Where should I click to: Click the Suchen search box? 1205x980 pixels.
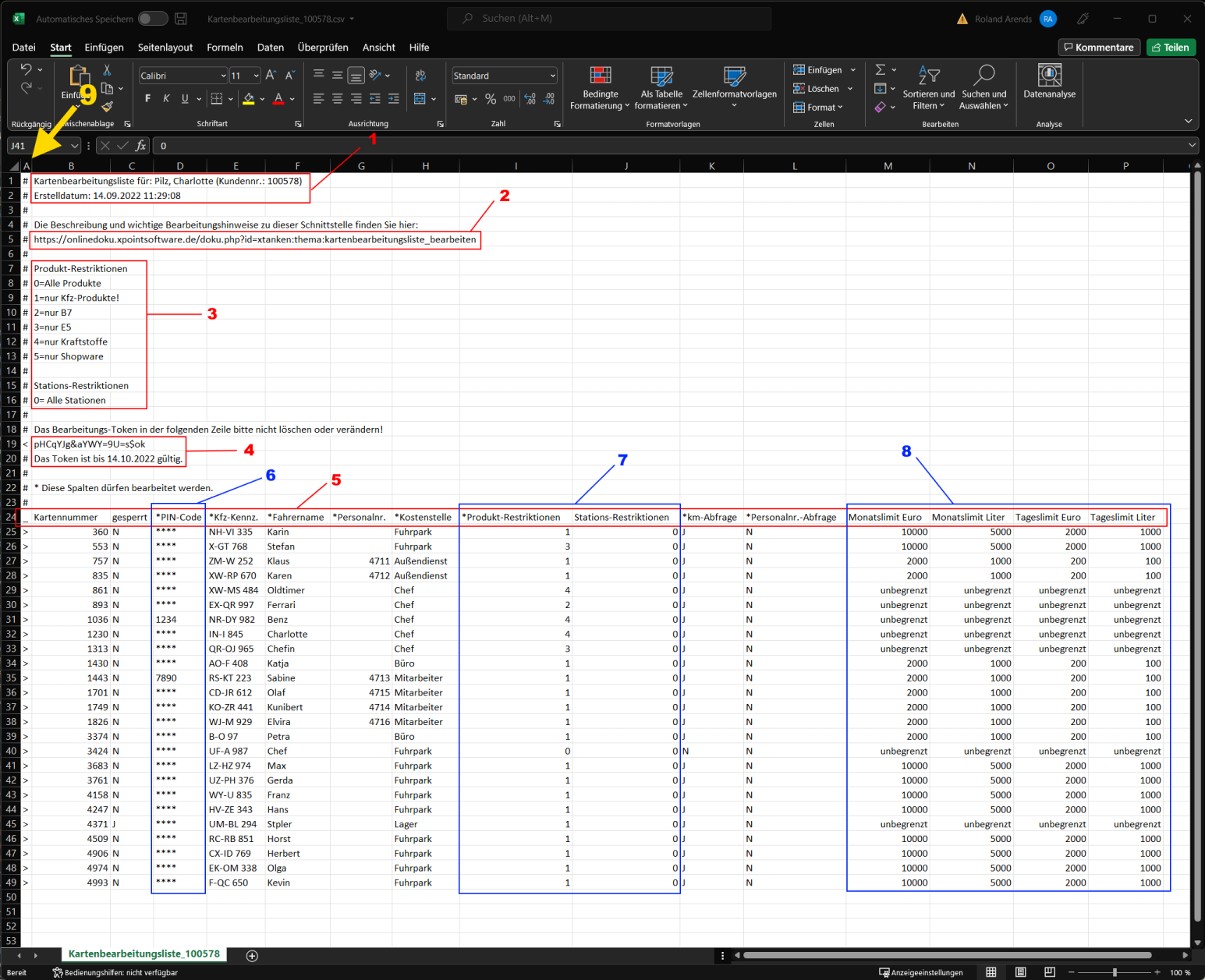tap(609, 19)
